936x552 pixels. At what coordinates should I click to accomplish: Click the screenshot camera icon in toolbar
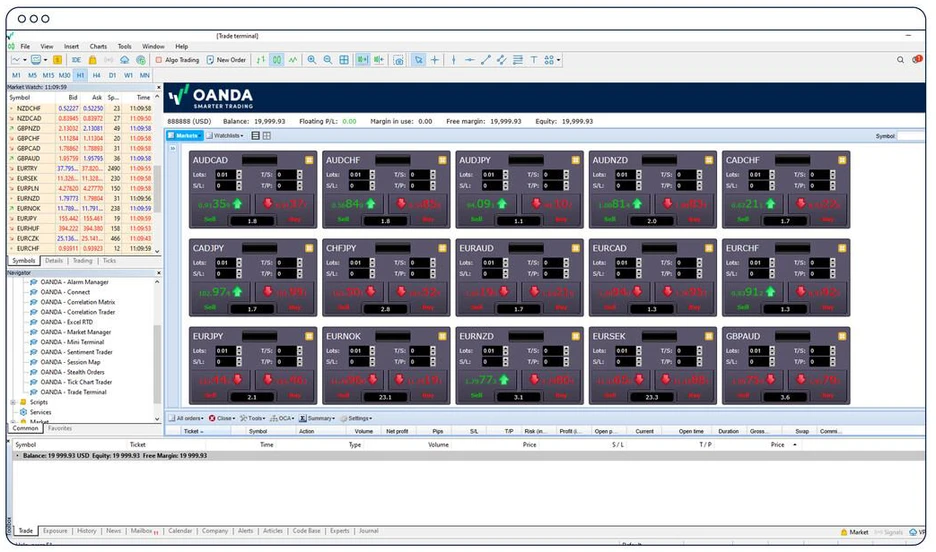pyautogui.click(x=398, y=60)
